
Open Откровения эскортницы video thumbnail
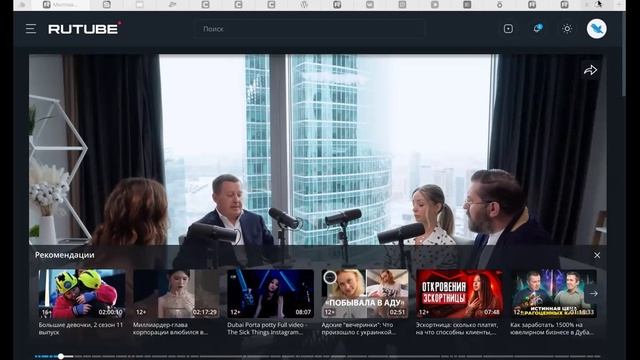click(x=459, y=293)
